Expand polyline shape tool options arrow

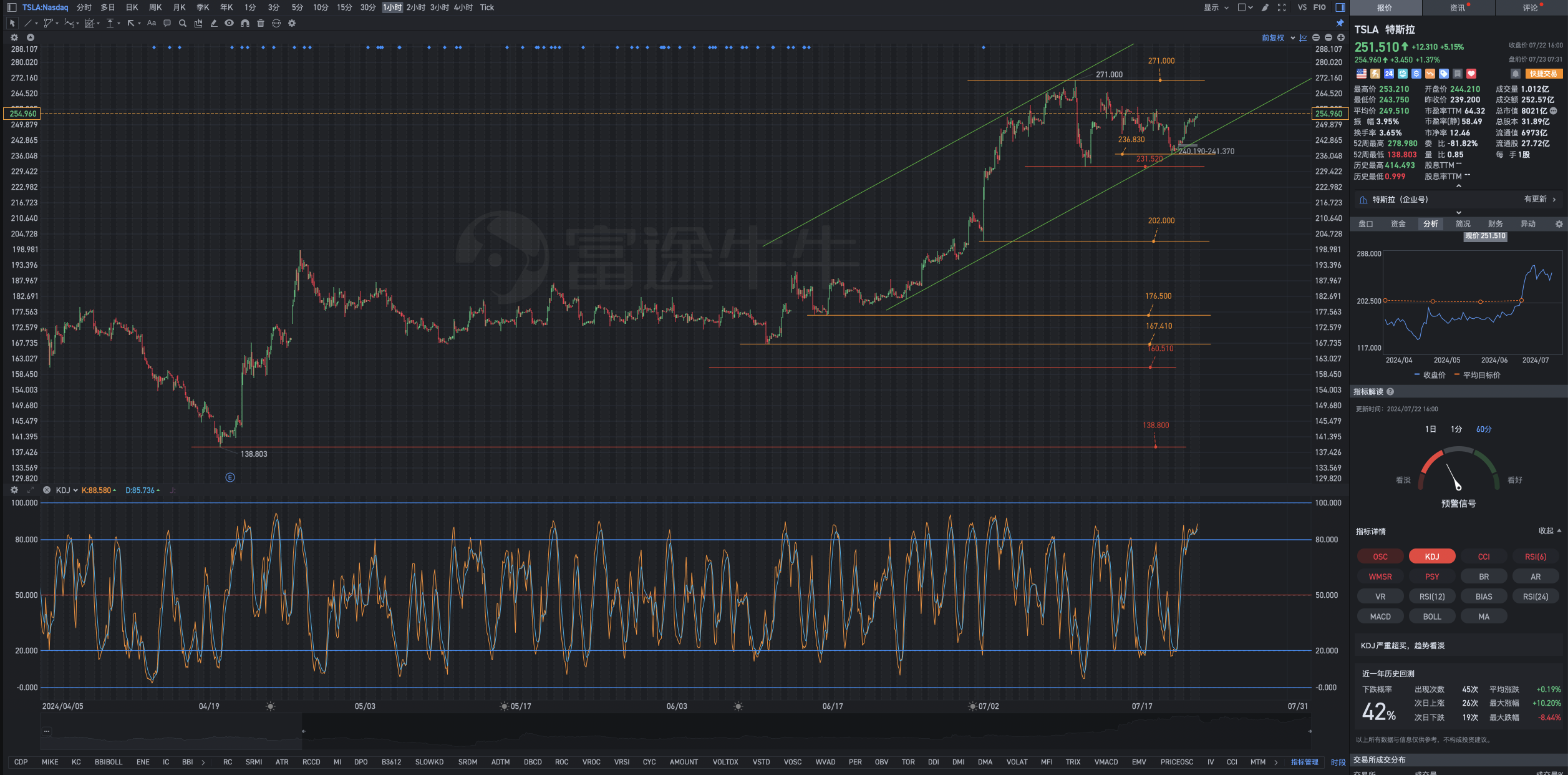point(57,24)
